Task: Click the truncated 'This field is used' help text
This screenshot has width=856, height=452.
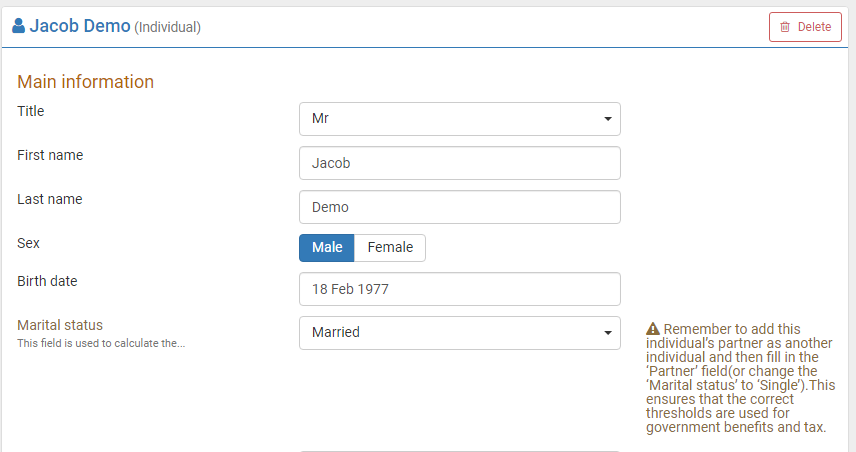Action: [x=101, y=343]
